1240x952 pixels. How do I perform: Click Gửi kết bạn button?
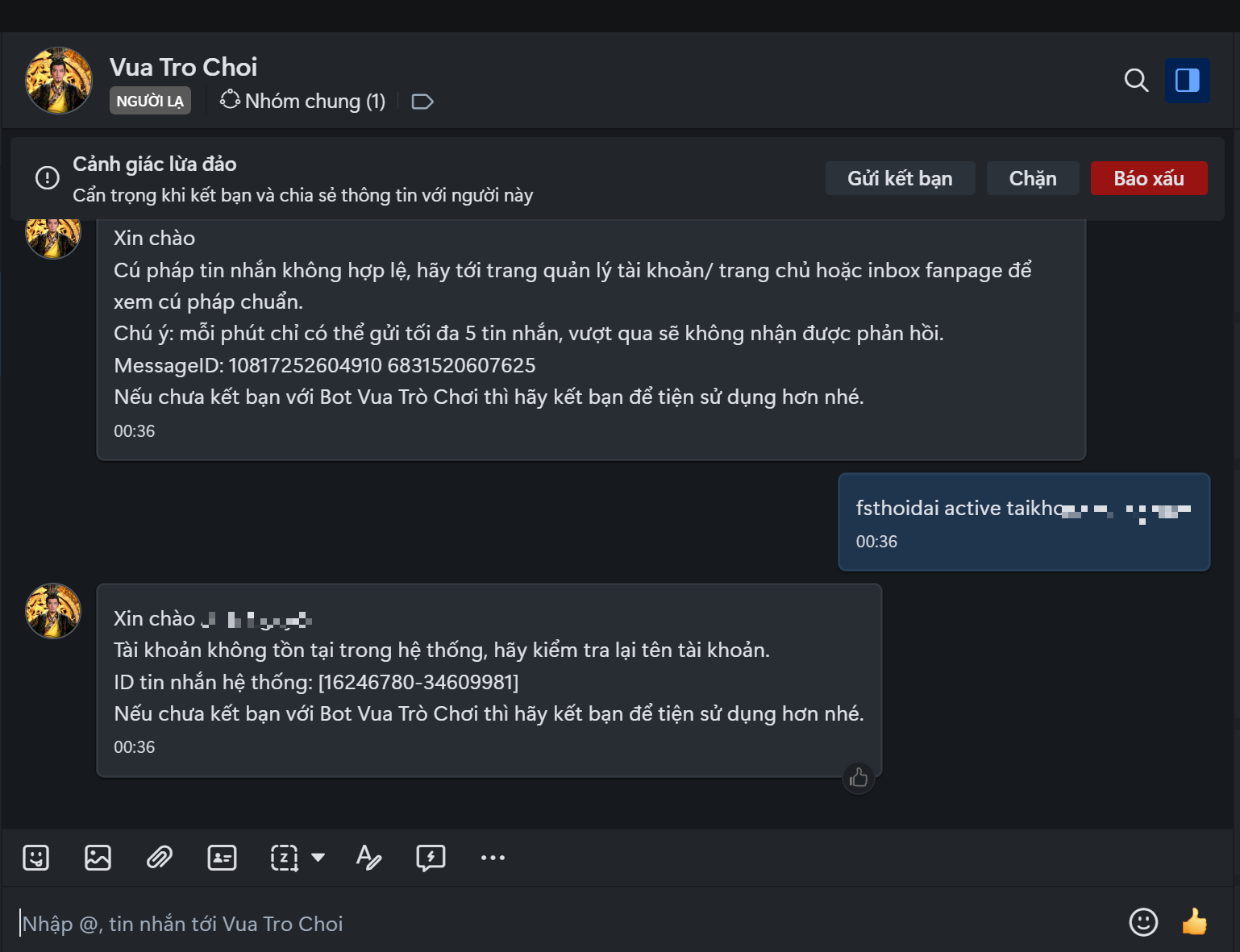[x=900, y=178]
